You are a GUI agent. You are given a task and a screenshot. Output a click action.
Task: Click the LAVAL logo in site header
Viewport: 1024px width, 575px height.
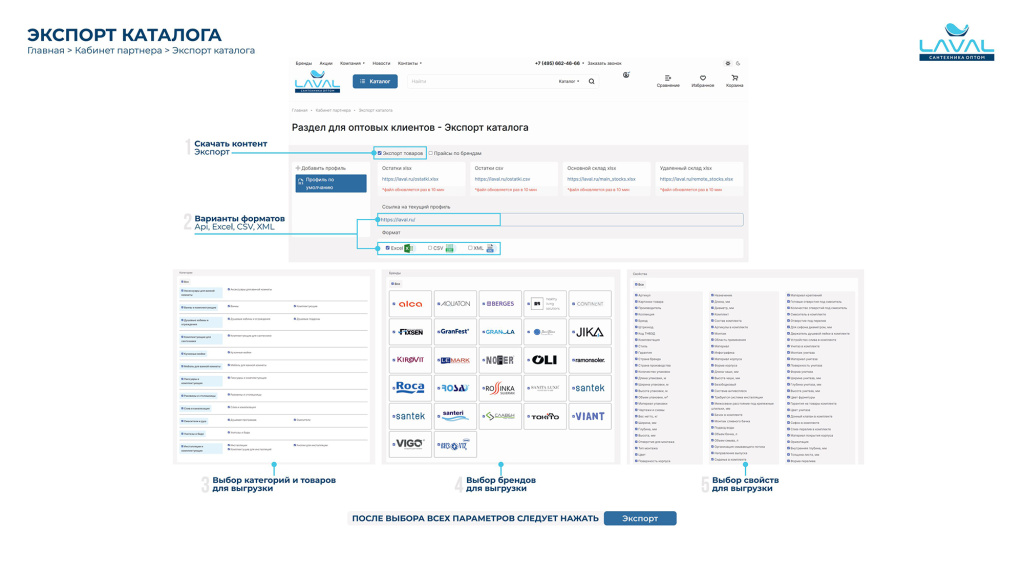coord(317,82)
